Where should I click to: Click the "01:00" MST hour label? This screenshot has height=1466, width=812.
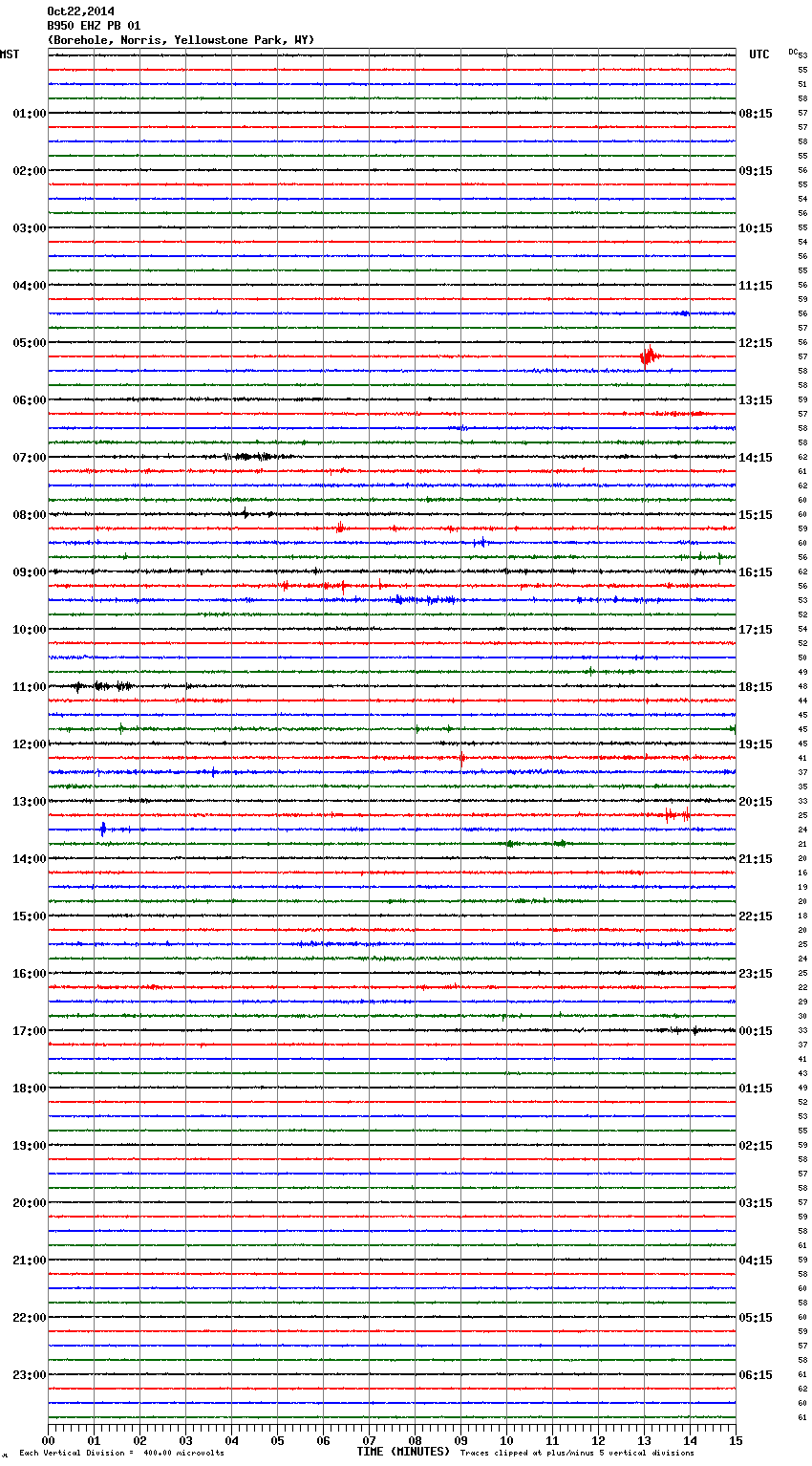point(29,114)
